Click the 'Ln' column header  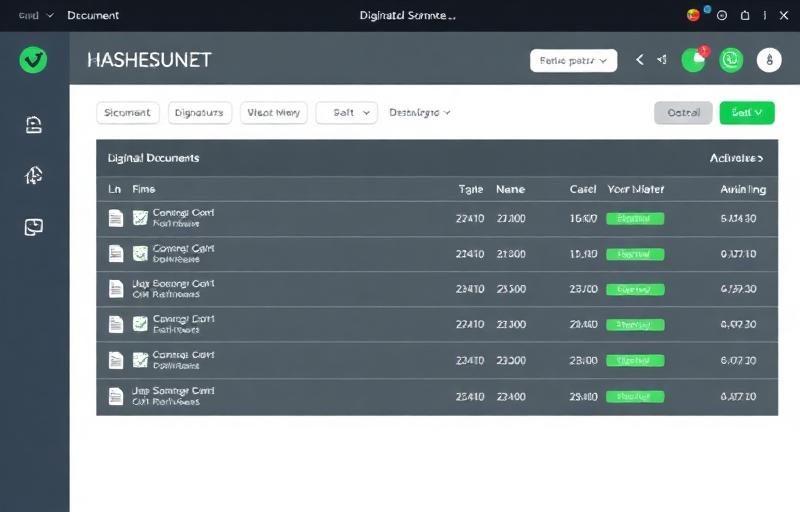(x=114, y=189)
